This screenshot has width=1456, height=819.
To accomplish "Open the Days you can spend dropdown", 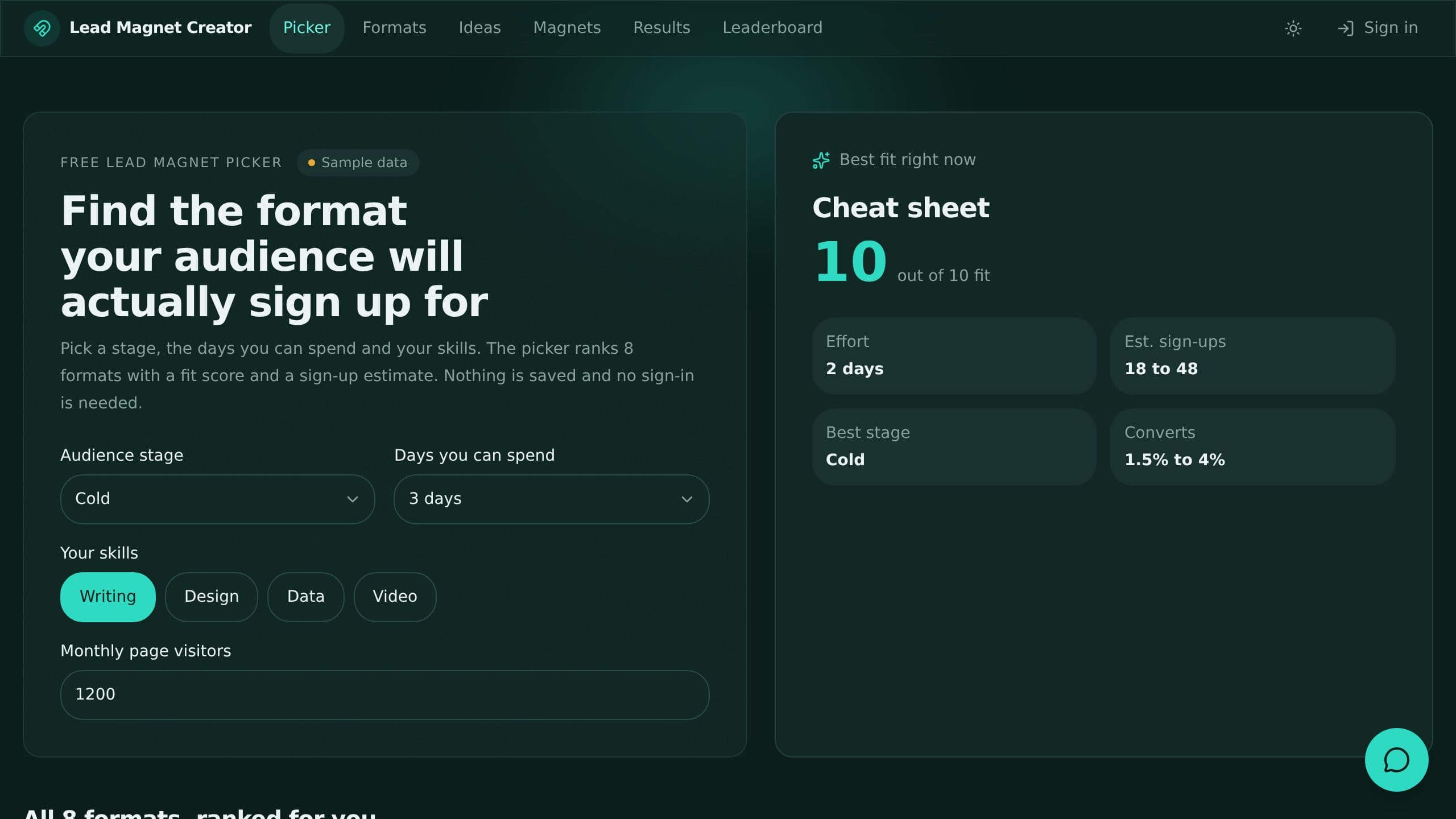I will 551,499.
